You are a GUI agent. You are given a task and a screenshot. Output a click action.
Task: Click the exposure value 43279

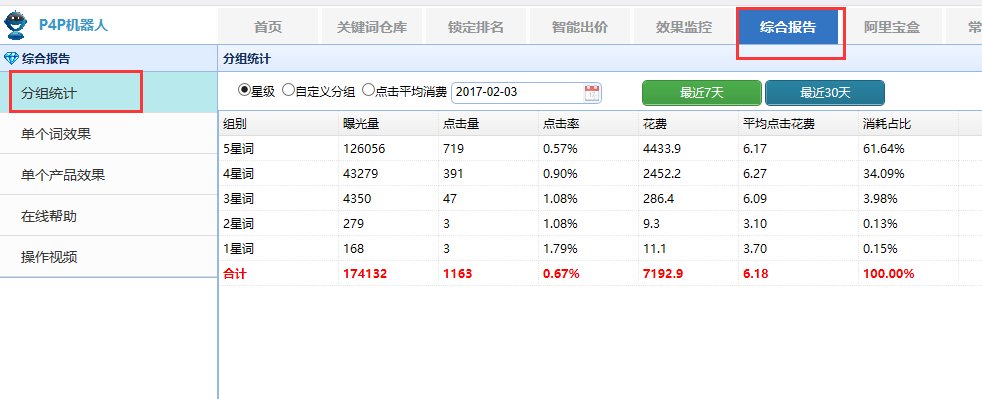(x=361, y=174)
